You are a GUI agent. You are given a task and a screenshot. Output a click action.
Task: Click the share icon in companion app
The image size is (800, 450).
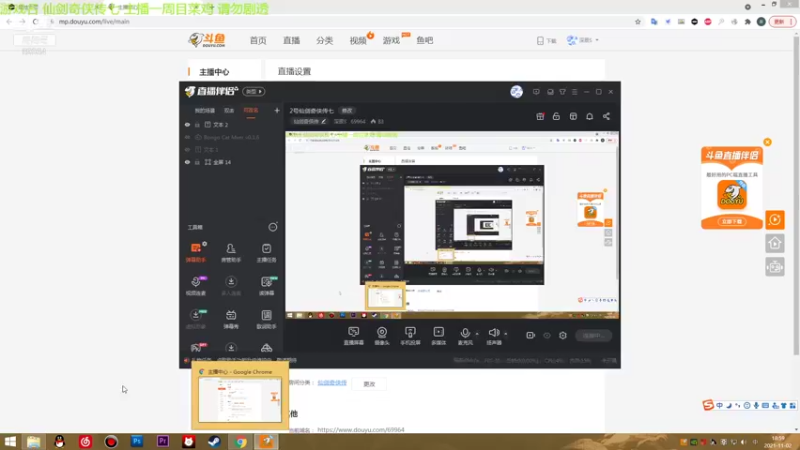[606, 116]
